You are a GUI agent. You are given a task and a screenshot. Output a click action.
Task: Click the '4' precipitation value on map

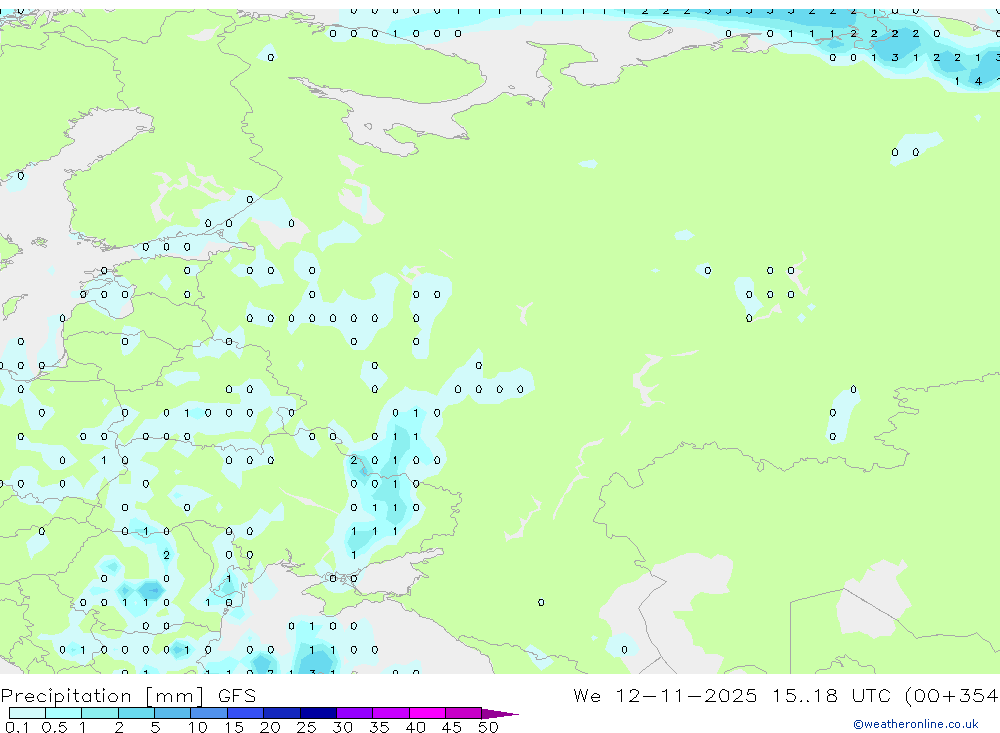click(x=978, y=81)
